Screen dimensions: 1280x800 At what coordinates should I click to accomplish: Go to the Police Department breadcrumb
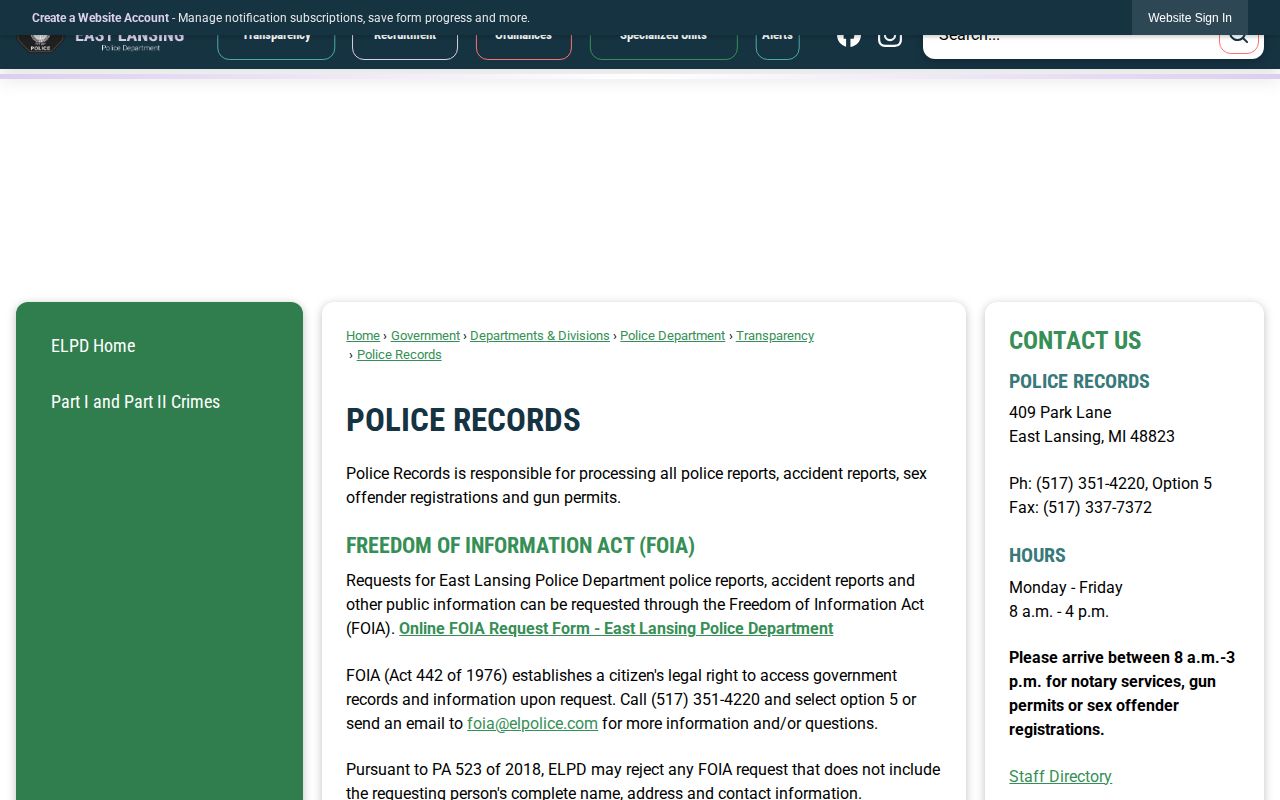pos(672,336)
